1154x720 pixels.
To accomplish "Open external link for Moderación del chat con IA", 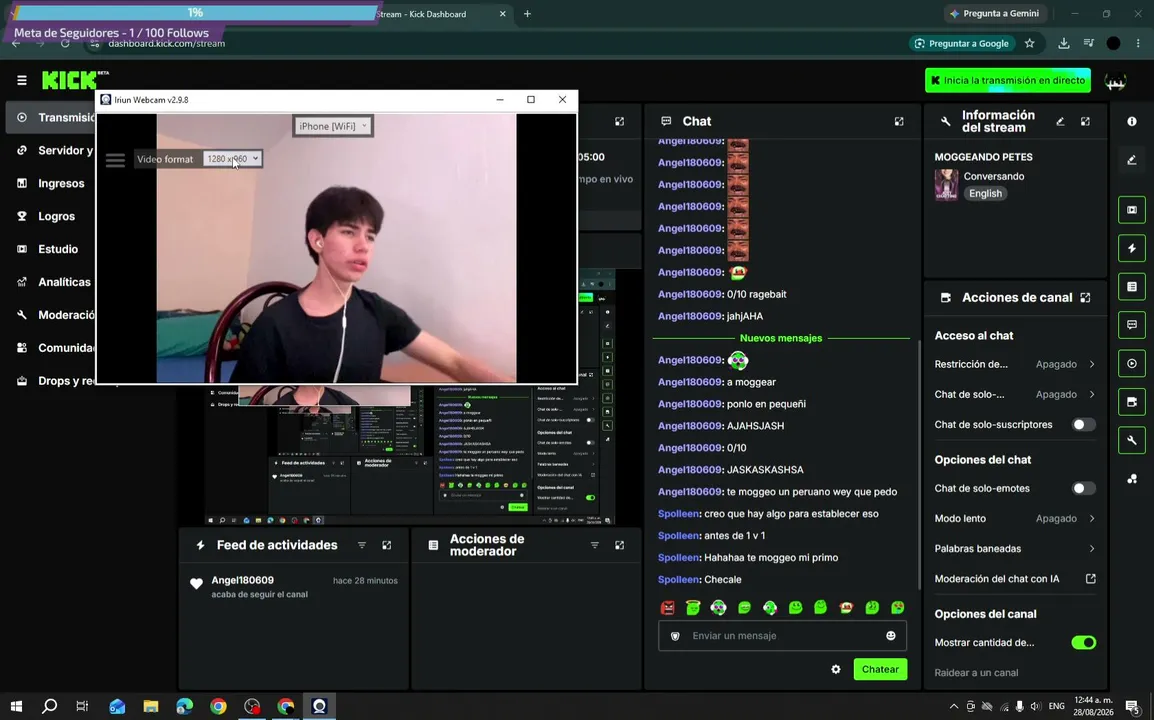I will click(1091, 579).
